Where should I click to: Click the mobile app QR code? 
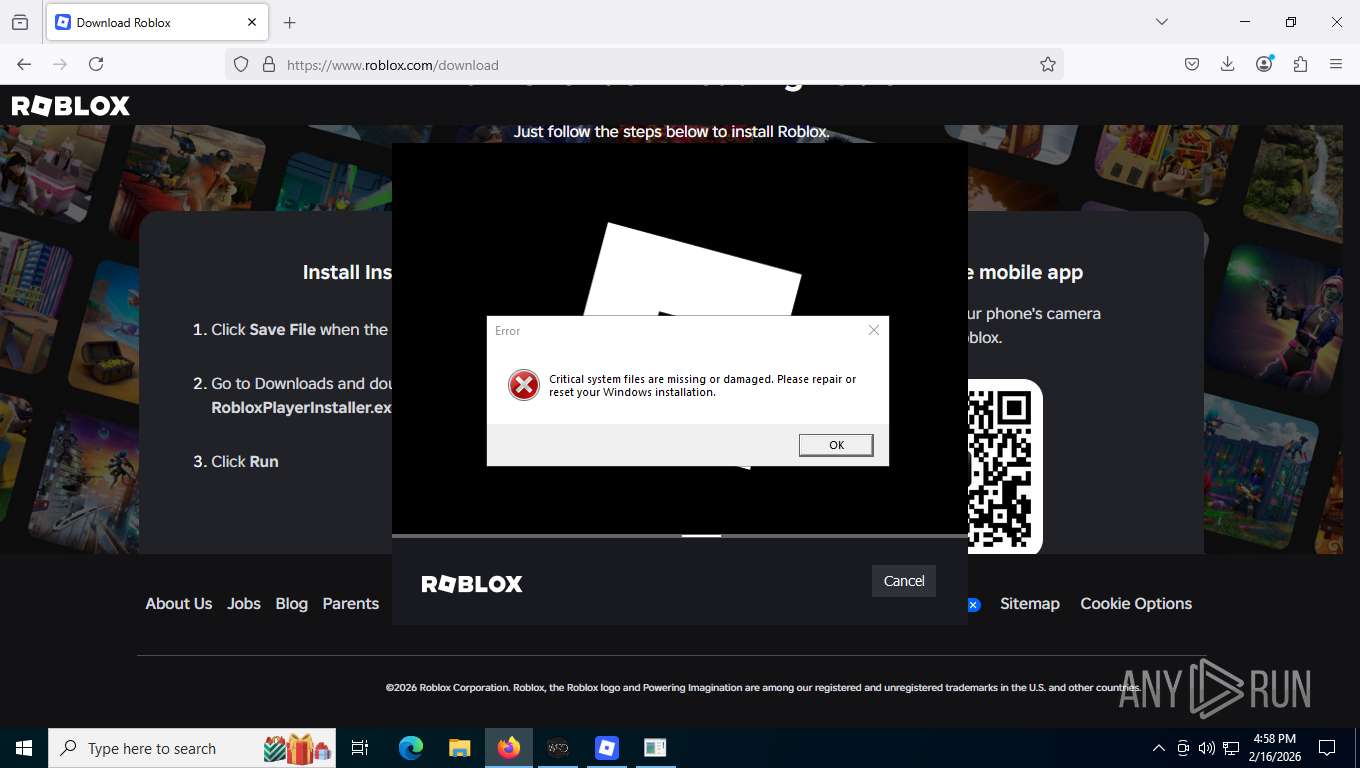tap(1004, 467)
